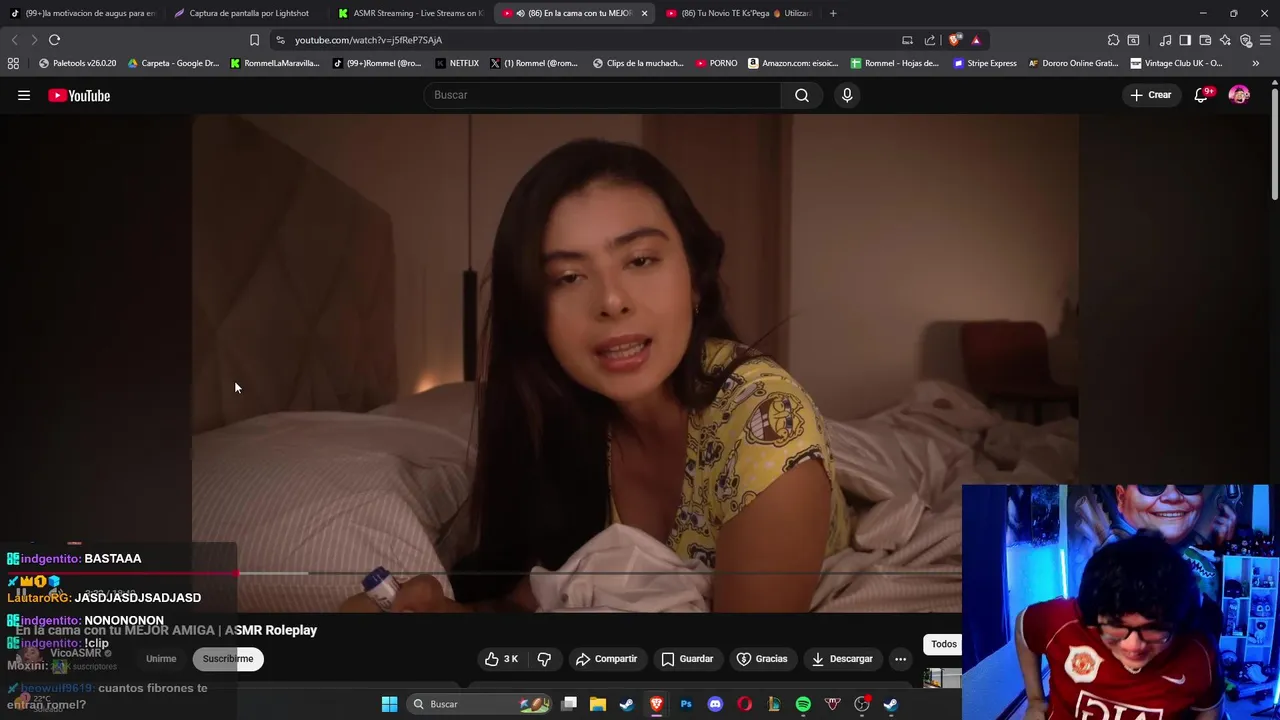Open NETFLIX bookmark
Screen dimensions: 1280x720
click(457, 63)
